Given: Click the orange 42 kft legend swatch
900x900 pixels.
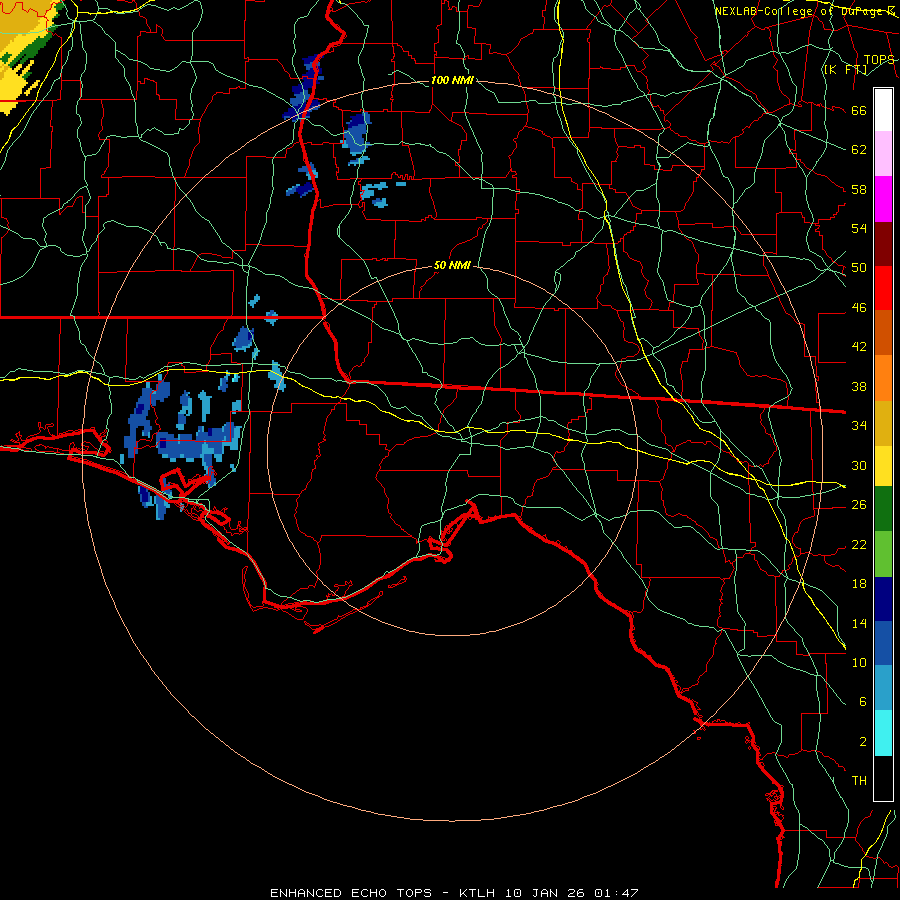Looking at the screenshot, I should tap(883, 378).
